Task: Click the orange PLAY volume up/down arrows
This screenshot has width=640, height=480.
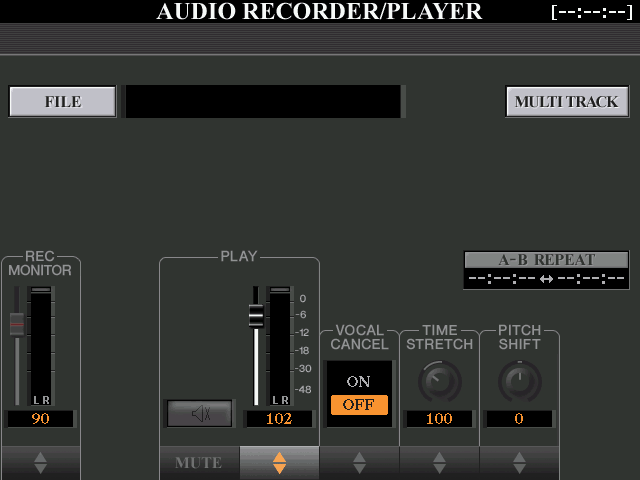Action: click(279, 463)
